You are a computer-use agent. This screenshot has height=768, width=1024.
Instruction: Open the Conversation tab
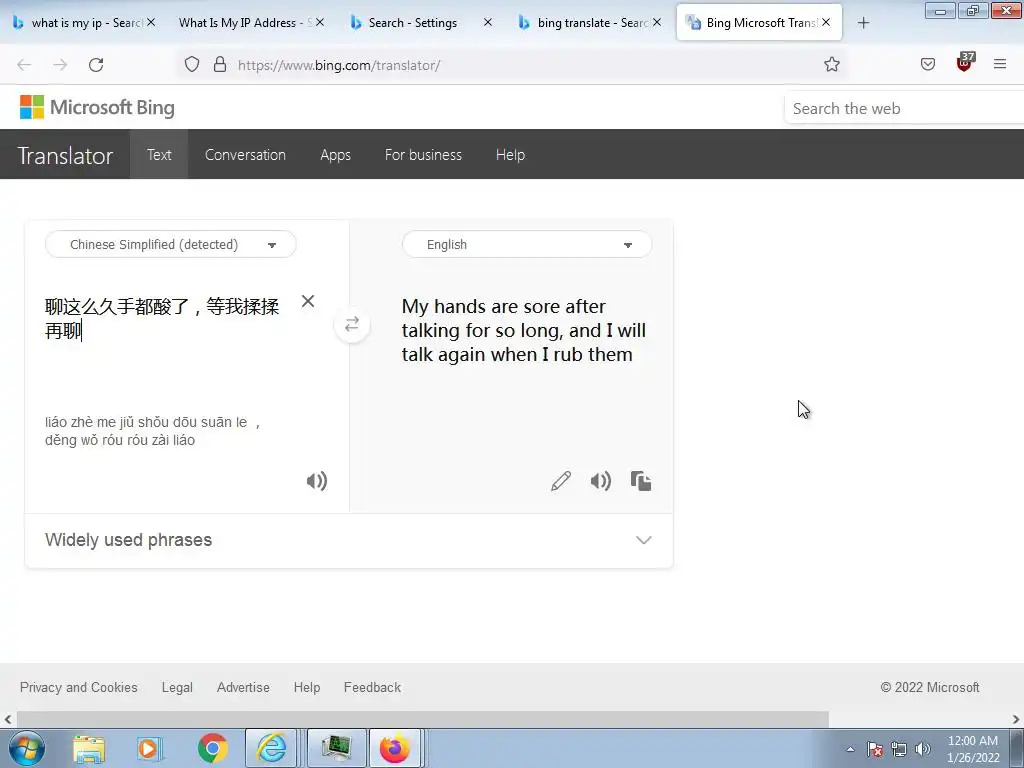point(245,155)
